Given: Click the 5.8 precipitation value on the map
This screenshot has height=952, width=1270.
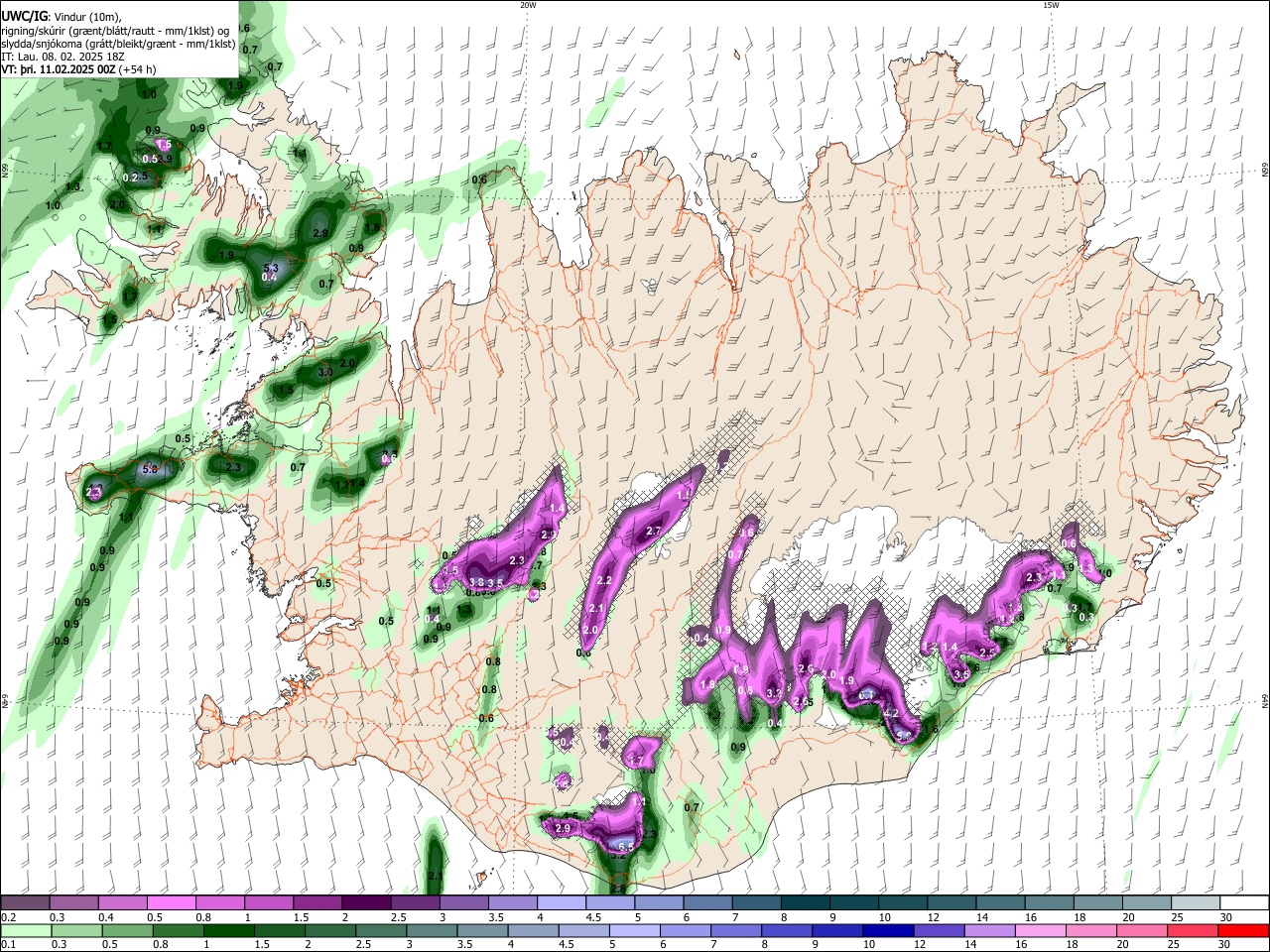Looking at the screenshot, I should tap(151, 469).
